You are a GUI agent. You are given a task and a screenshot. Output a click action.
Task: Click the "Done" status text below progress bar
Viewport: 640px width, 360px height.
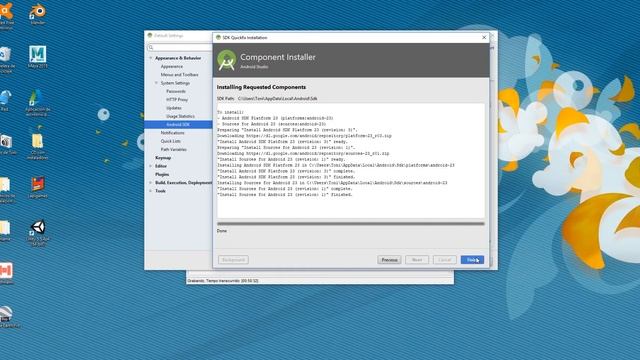tap(222, 231)
